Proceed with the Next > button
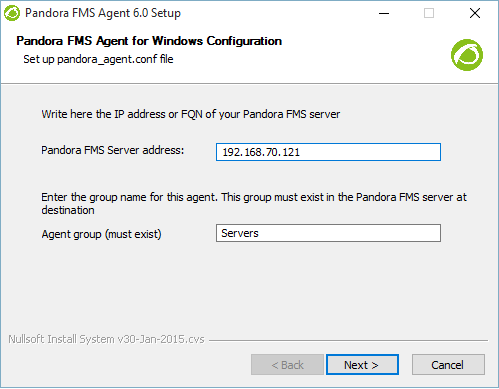 pos(362,365)
